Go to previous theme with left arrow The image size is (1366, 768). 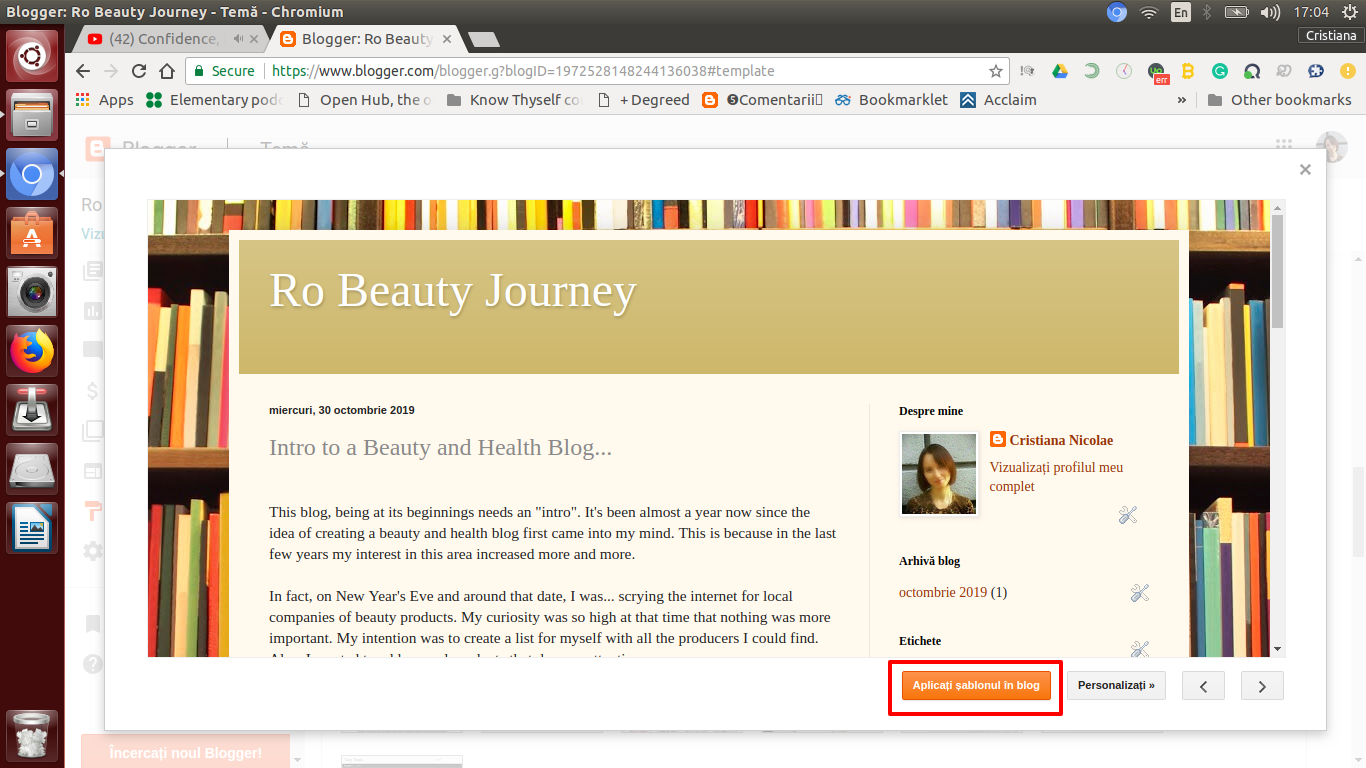[1203, 686]
